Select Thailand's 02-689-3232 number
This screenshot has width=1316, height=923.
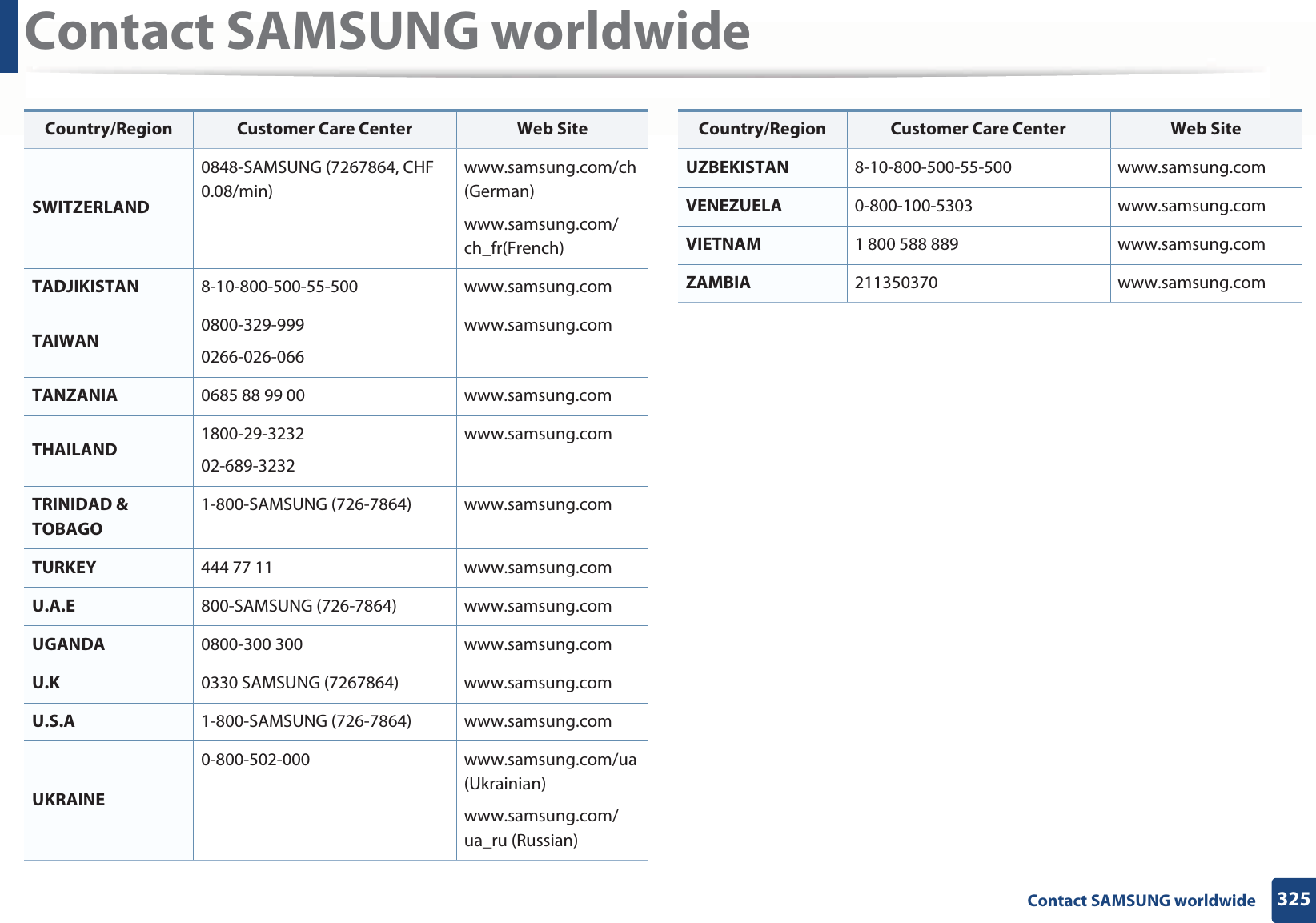pos(248,466)
